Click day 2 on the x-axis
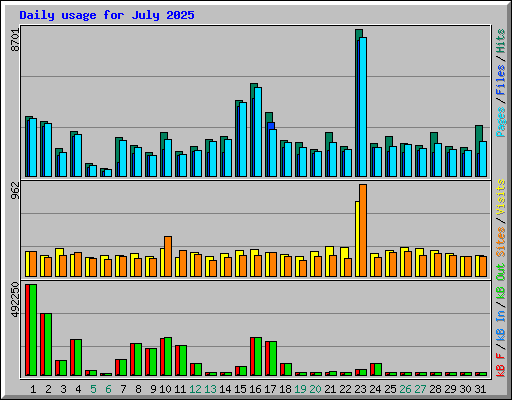 point(48,389)
